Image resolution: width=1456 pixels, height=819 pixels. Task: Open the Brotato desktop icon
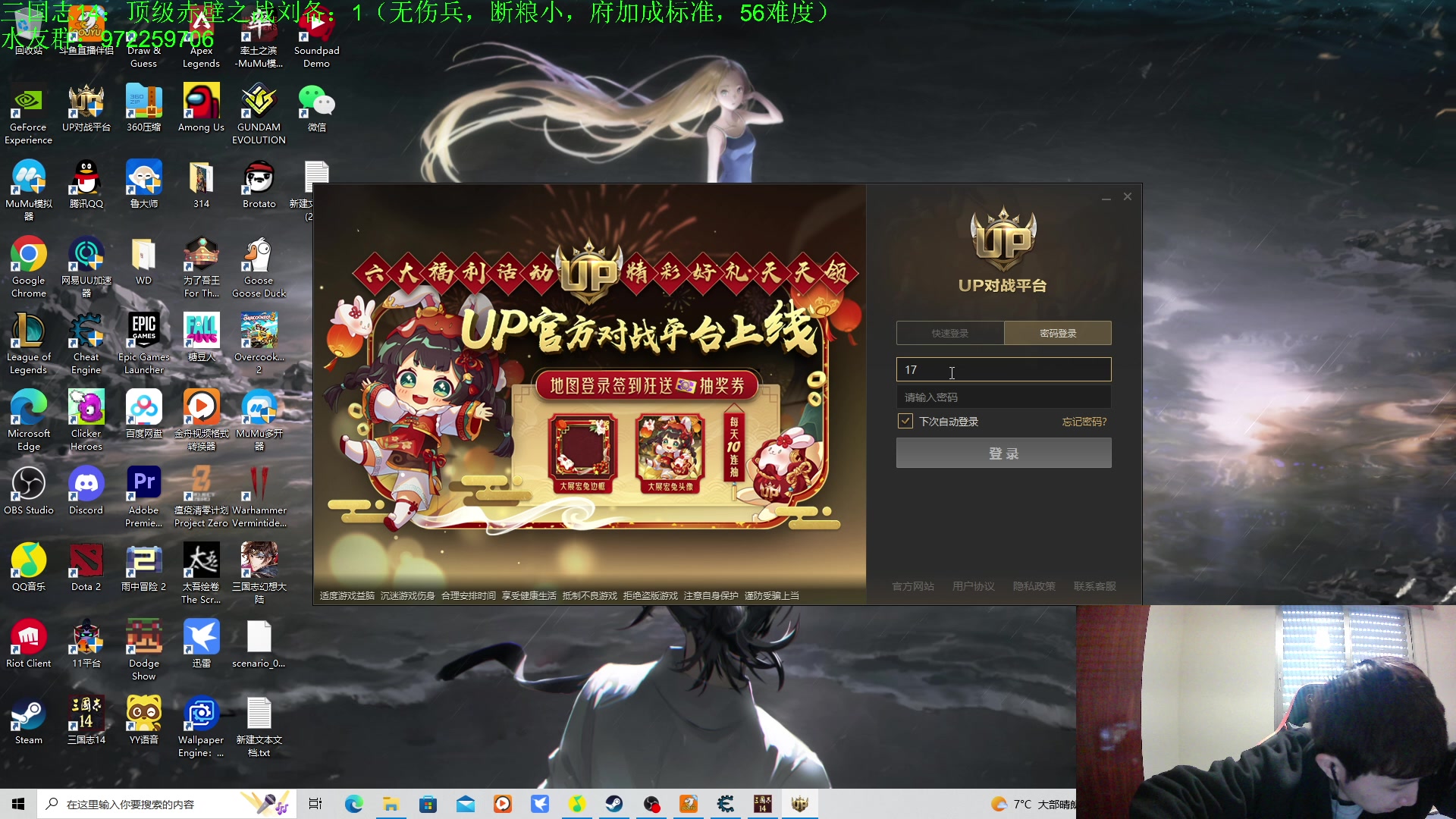259,184
